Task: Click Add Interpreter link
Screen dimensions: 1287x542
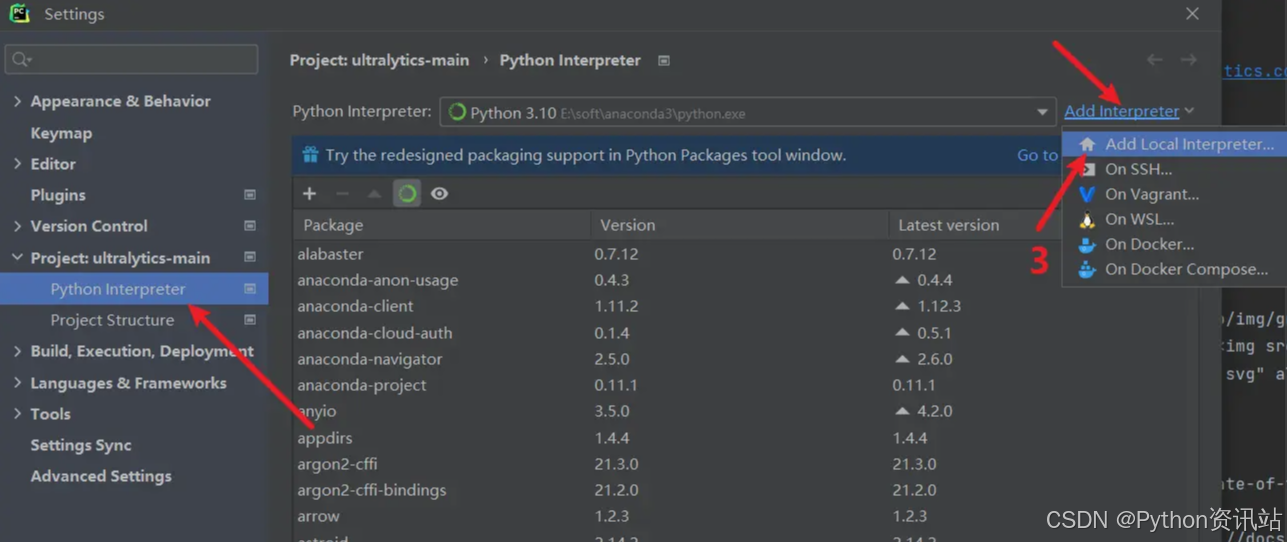Action: click(1122, 111)
